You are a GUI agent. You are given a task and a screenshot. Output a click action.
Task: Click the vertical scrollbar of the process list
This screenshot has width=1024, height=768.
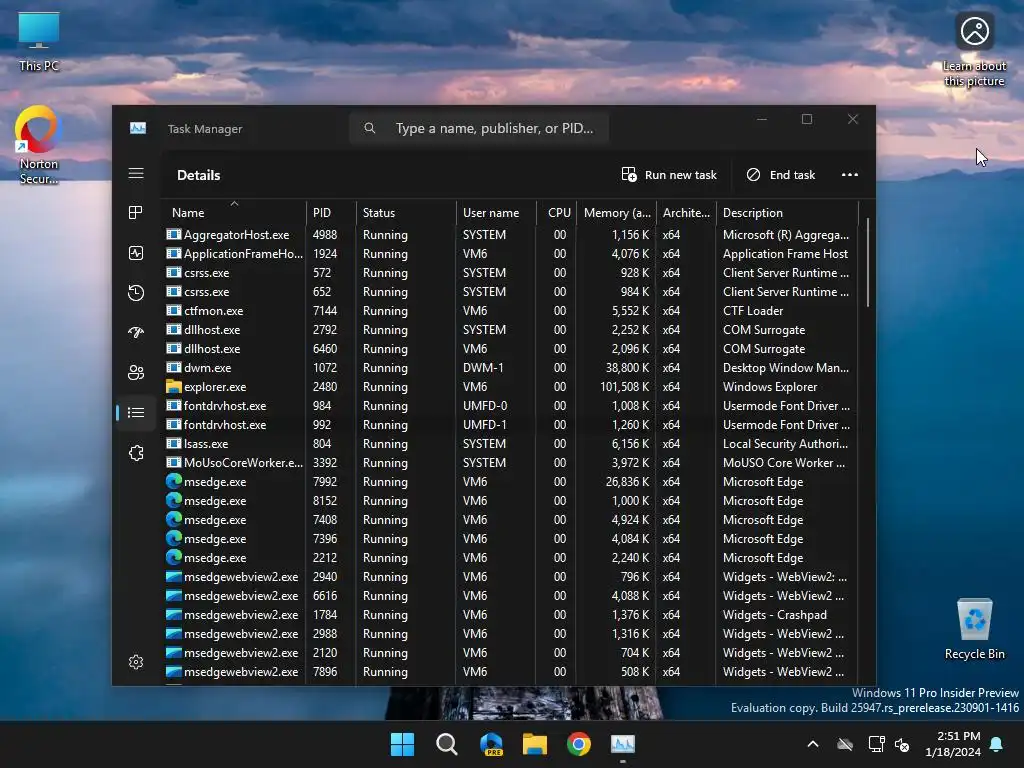point(868,263)
